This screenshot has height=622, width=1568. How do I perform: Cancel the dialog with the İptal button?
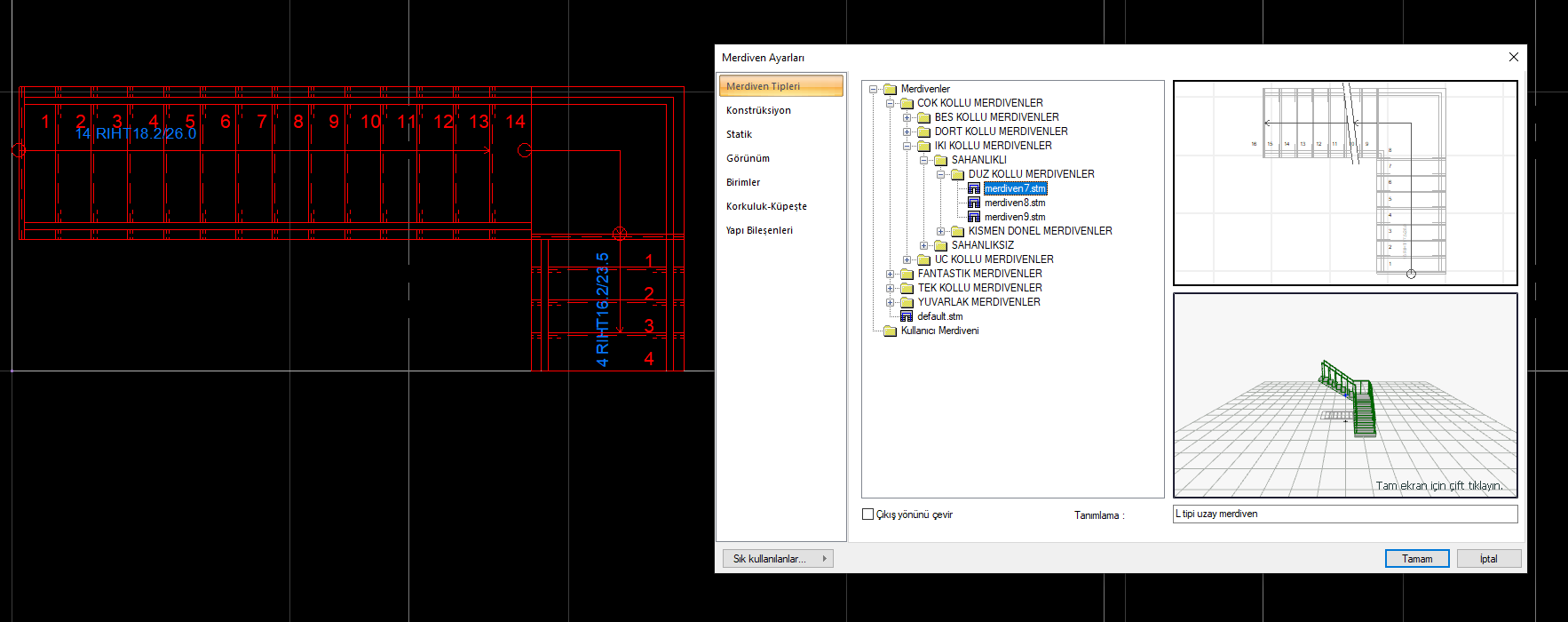(1488, 559)
